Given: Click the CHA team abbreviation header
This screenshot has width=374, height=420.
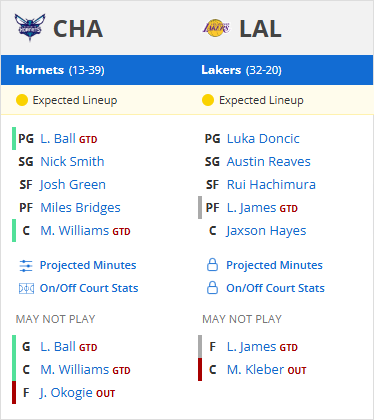Looking at the screenshot, I should coord(78,29).
